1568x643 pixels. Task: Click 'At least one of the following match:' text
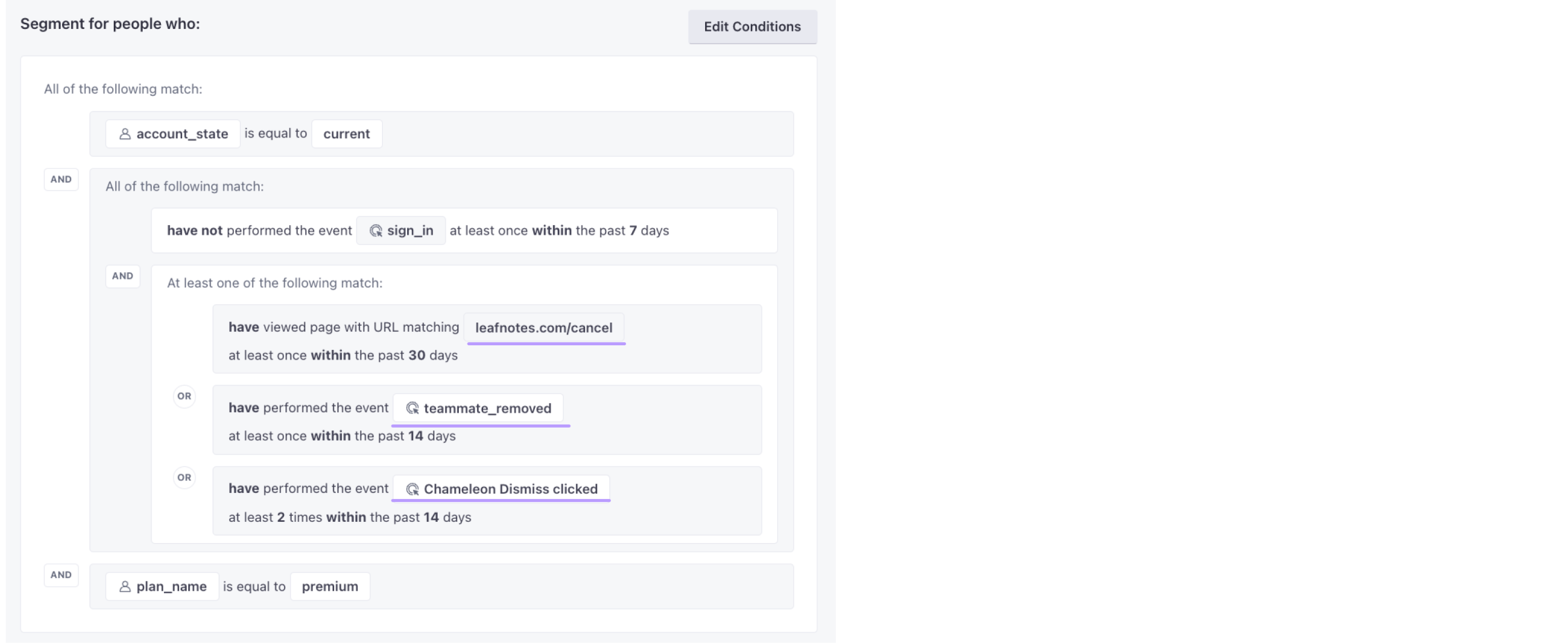[275, 283]
